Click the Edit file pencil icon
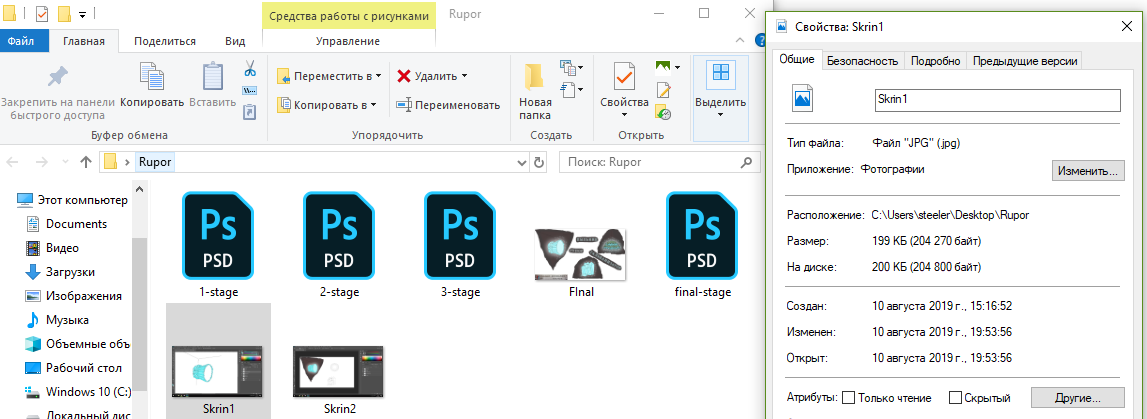1147x419 pixels. (663, 90)
